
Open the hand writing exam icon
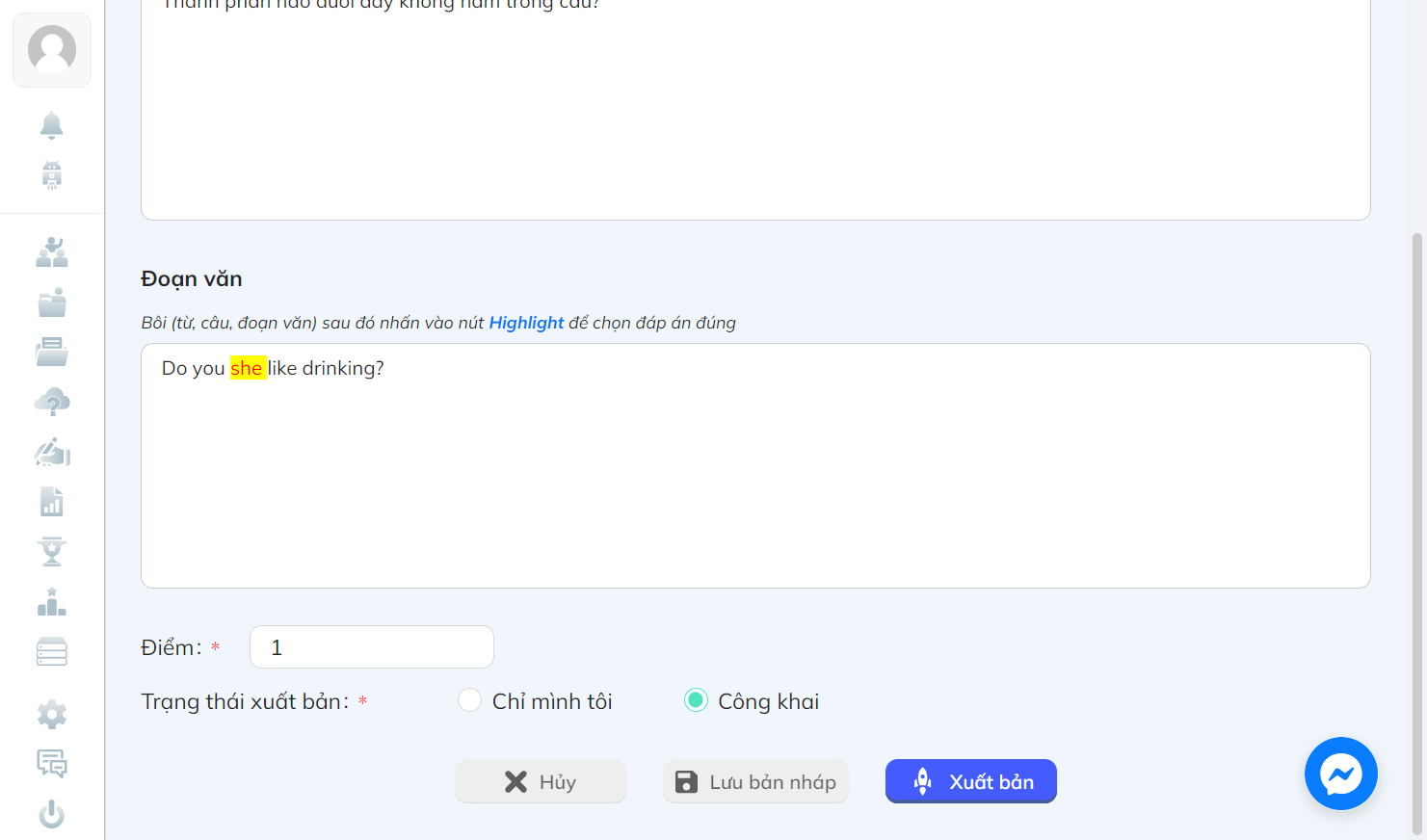point(52,452)
